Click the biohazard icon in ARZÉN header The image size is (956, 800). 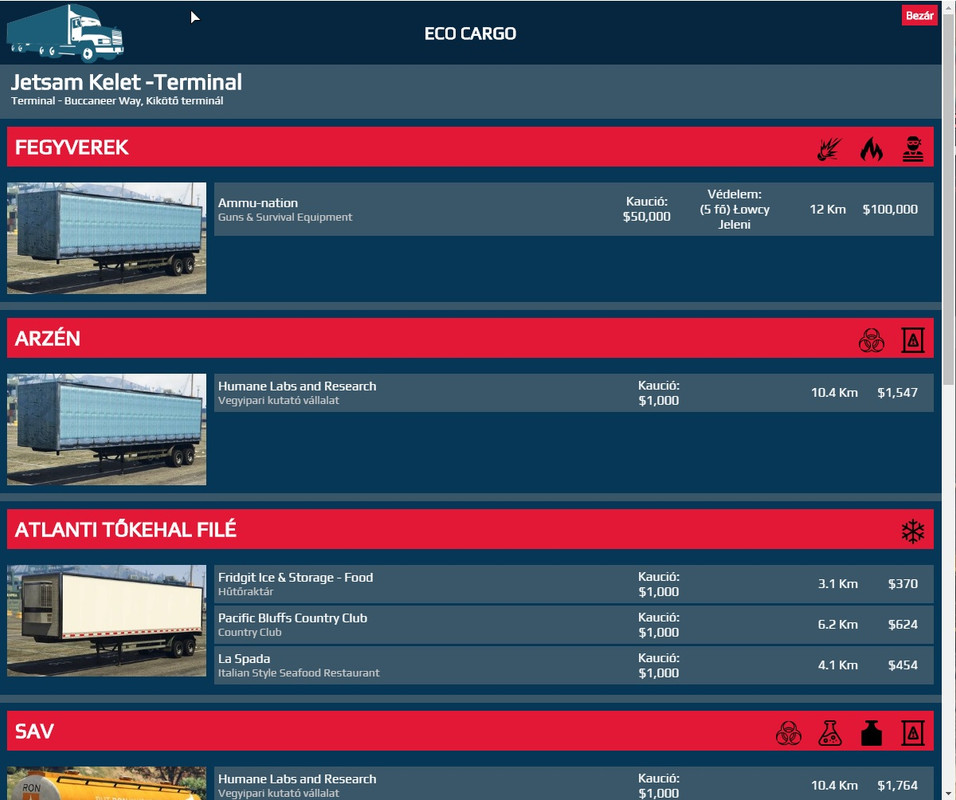(x=871, y=340)
